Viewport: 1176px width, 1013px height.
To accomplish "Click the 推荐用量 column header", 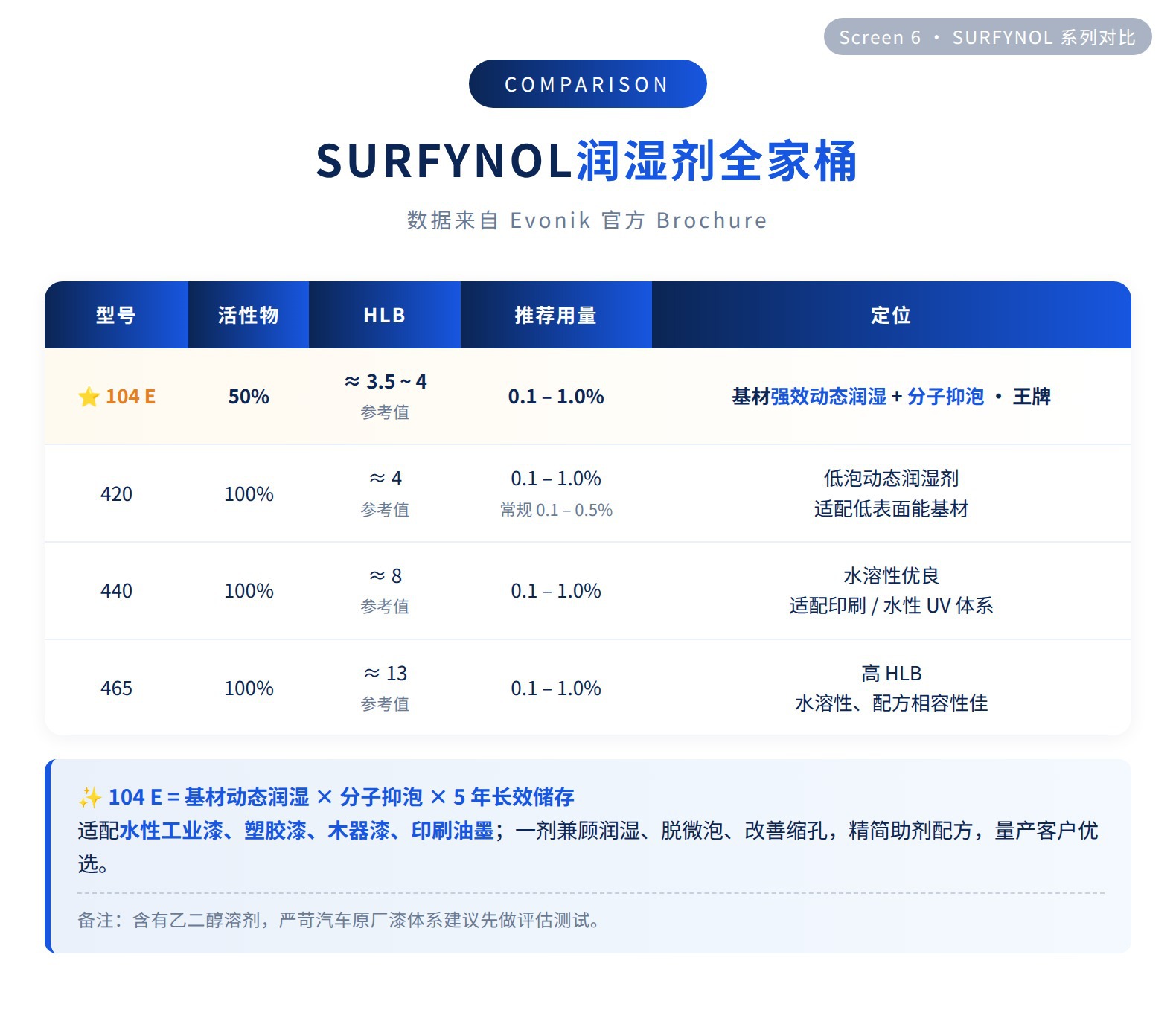I will tap(556, 315).
